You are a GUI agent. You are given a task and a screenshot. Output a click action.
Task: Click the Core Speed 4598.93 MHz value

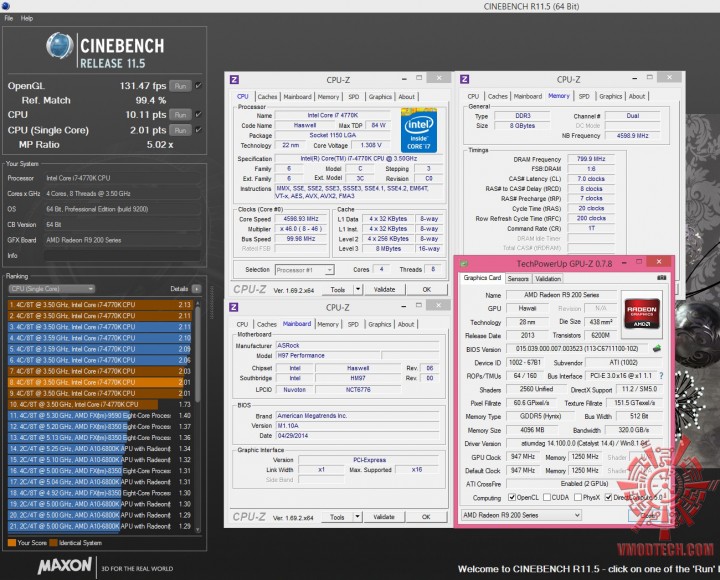point(301,219)
